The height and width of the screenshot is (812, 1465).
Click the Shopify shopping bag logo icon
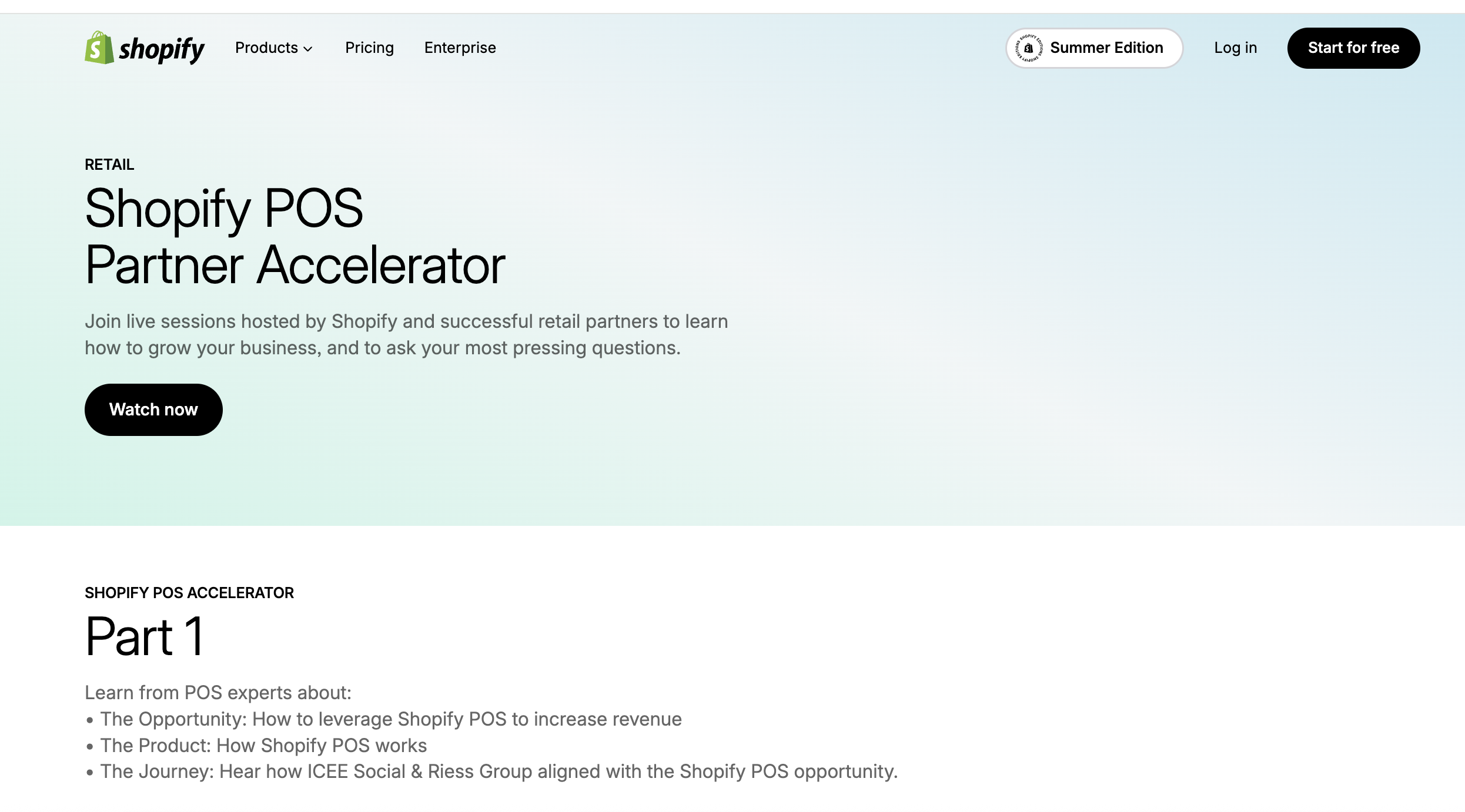[99, 48]
